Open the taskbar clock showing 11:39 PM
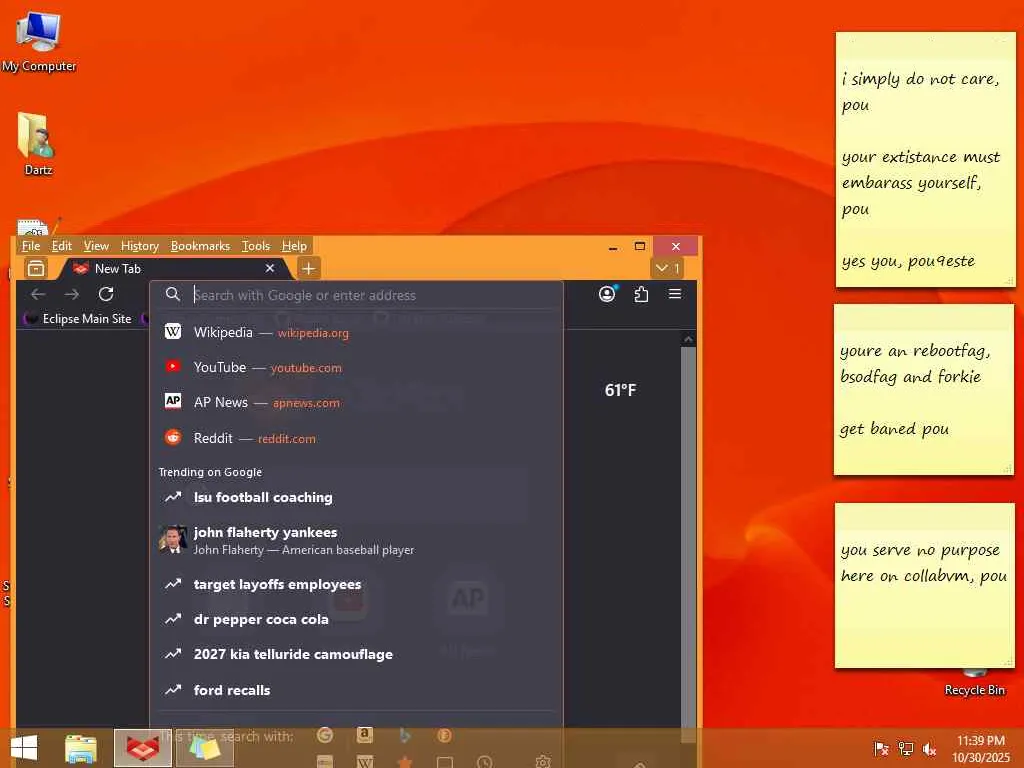Viewport: 1024px width, 768px height. coord(981,748)
